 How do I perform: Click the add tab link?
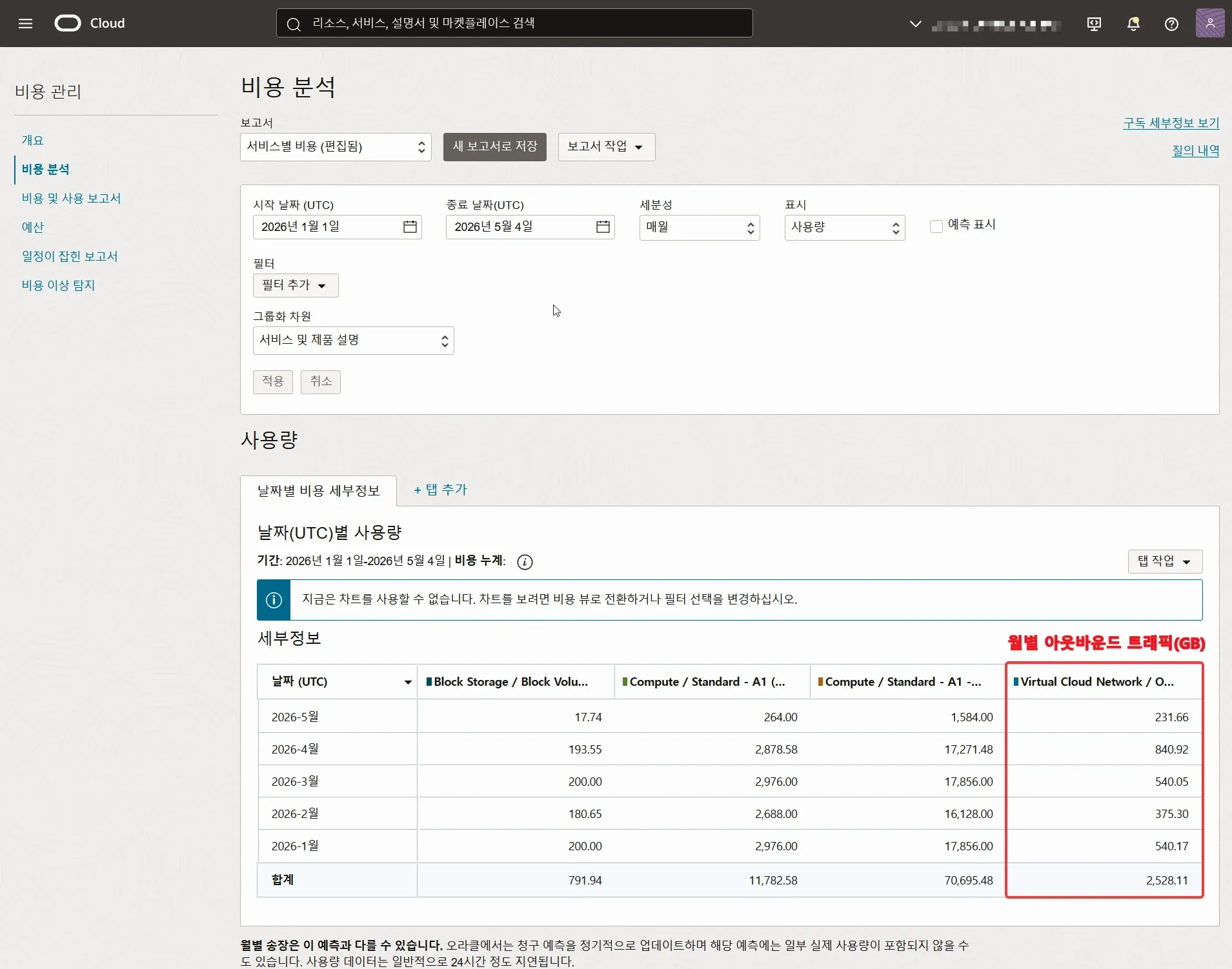[x=440, y=490]
